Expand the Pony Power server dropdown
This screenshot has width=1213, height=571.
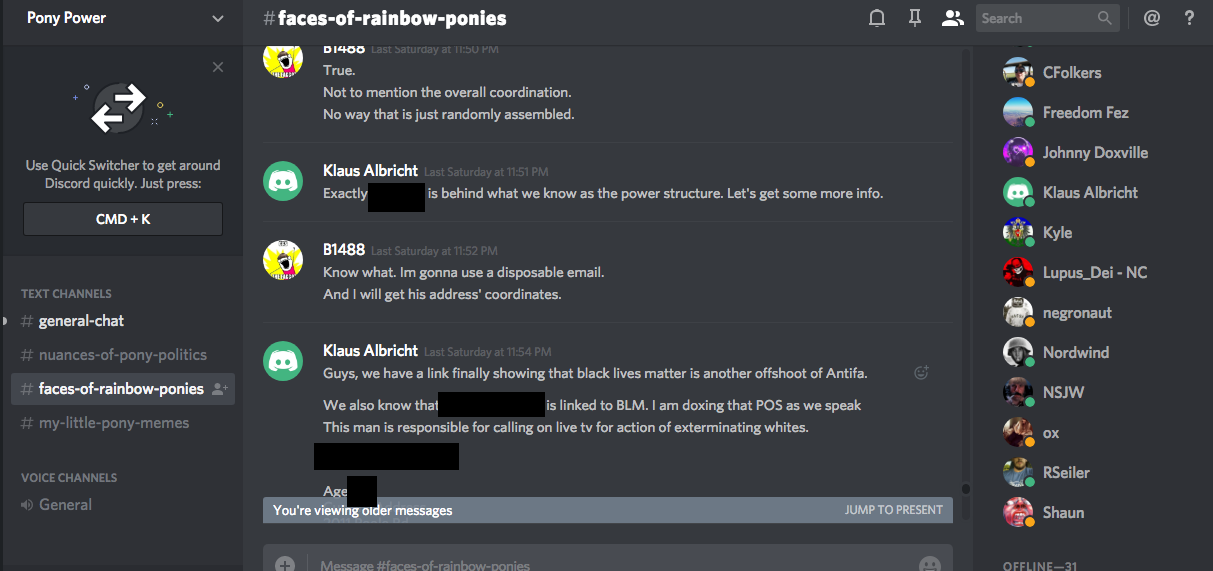(218, 18)
